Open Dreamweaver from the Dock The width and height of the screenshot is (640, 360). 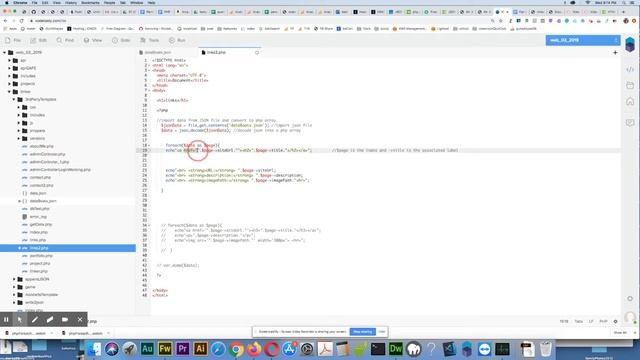pyautogui.click(x=396, y=349)
